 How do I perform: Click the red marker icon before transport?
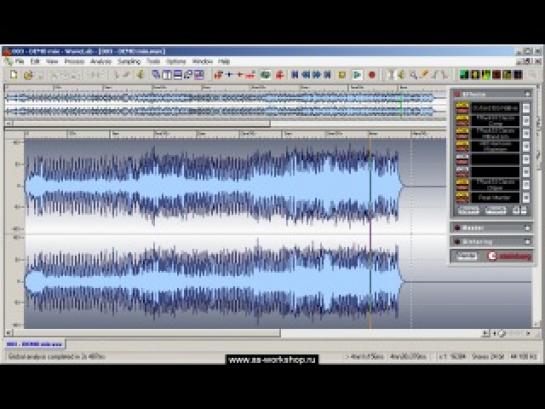pos(280,75)
